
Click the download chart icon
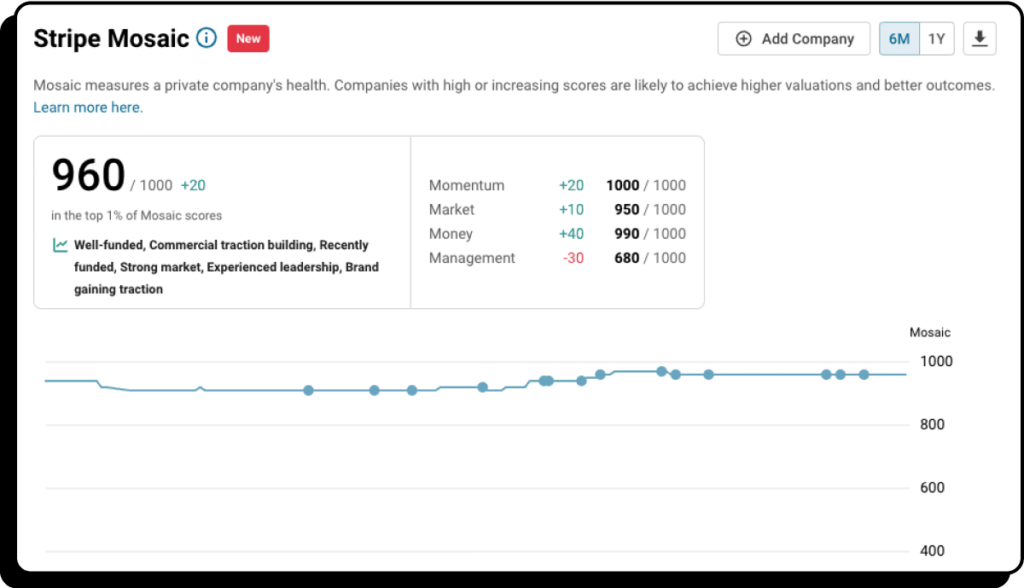[x=979, y=38]
